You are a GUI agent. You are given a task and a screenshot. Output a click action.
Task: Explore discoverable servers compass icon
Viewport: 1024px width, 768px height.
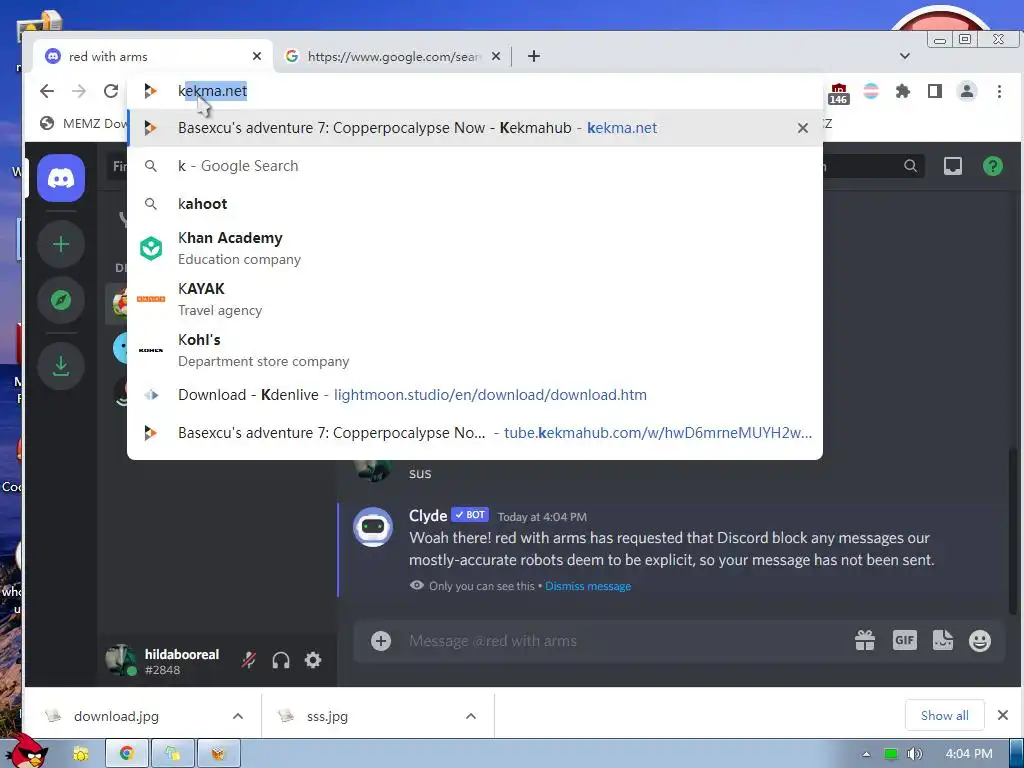[x=61, y=300]
